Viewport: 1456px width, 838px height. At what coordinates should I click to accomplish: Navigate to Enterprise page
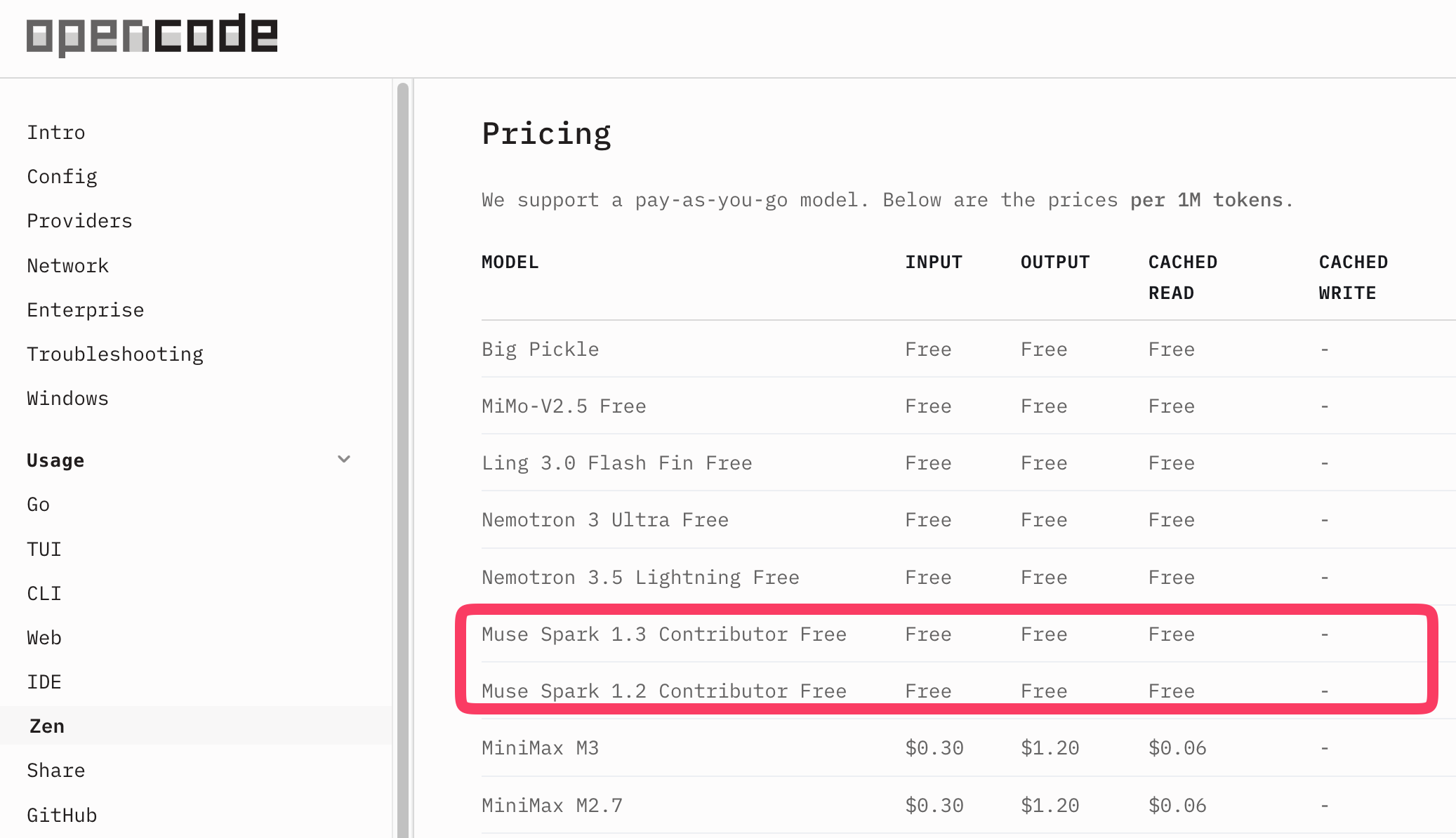pos(86,310)
